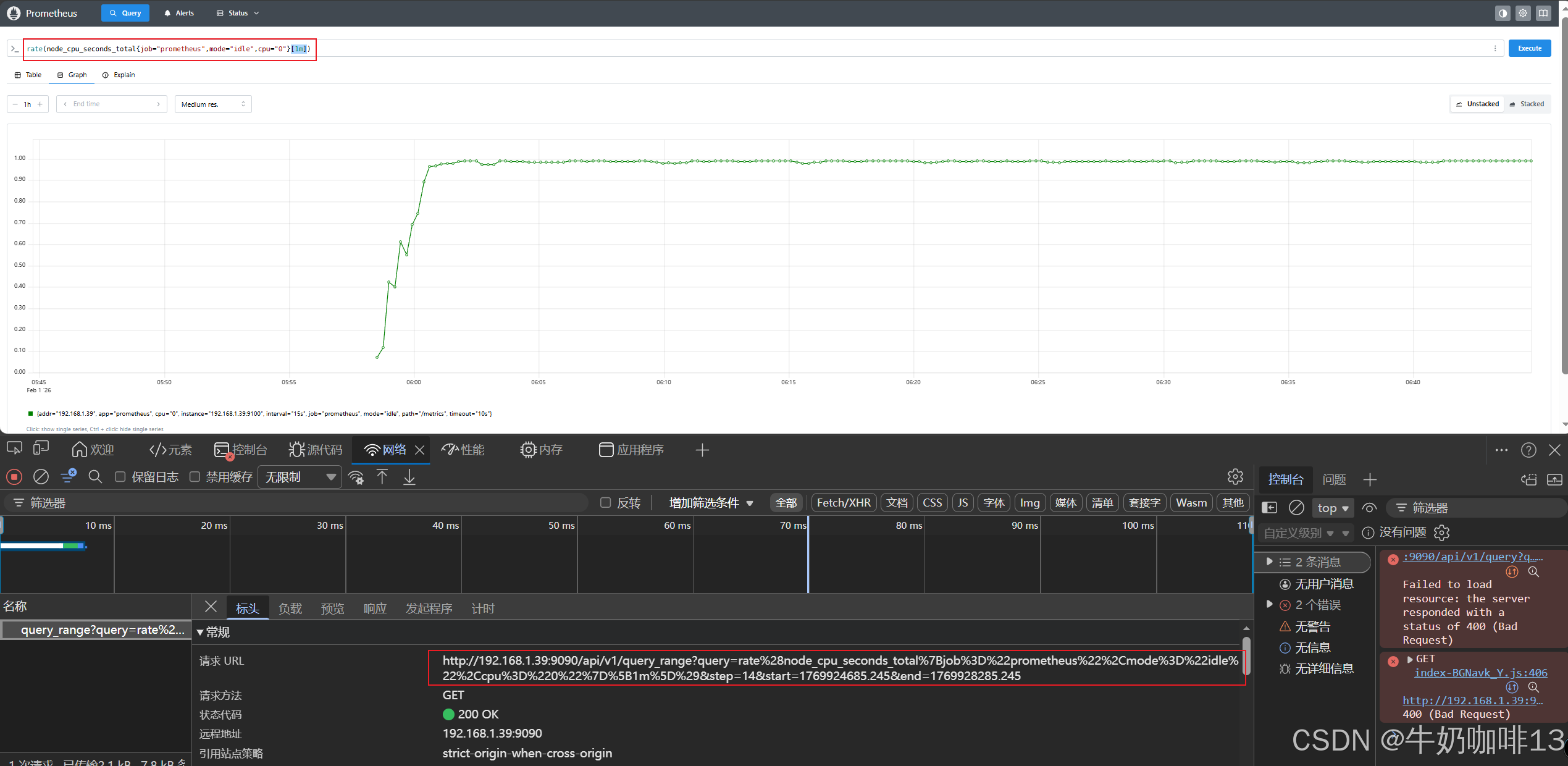Click the export HAR download arrow
Viewport: 1568px width, 766px height.
(409, 477)
